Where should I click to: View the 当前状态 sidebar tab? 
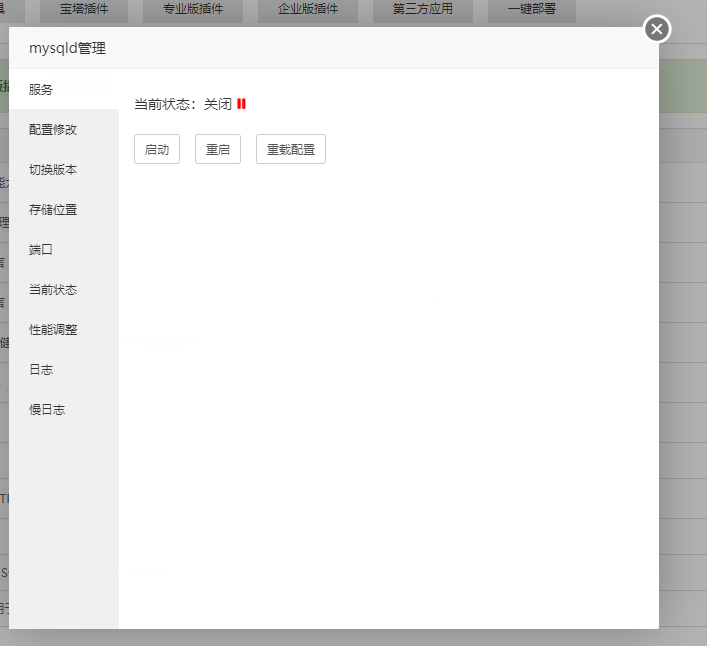point(64,289)
